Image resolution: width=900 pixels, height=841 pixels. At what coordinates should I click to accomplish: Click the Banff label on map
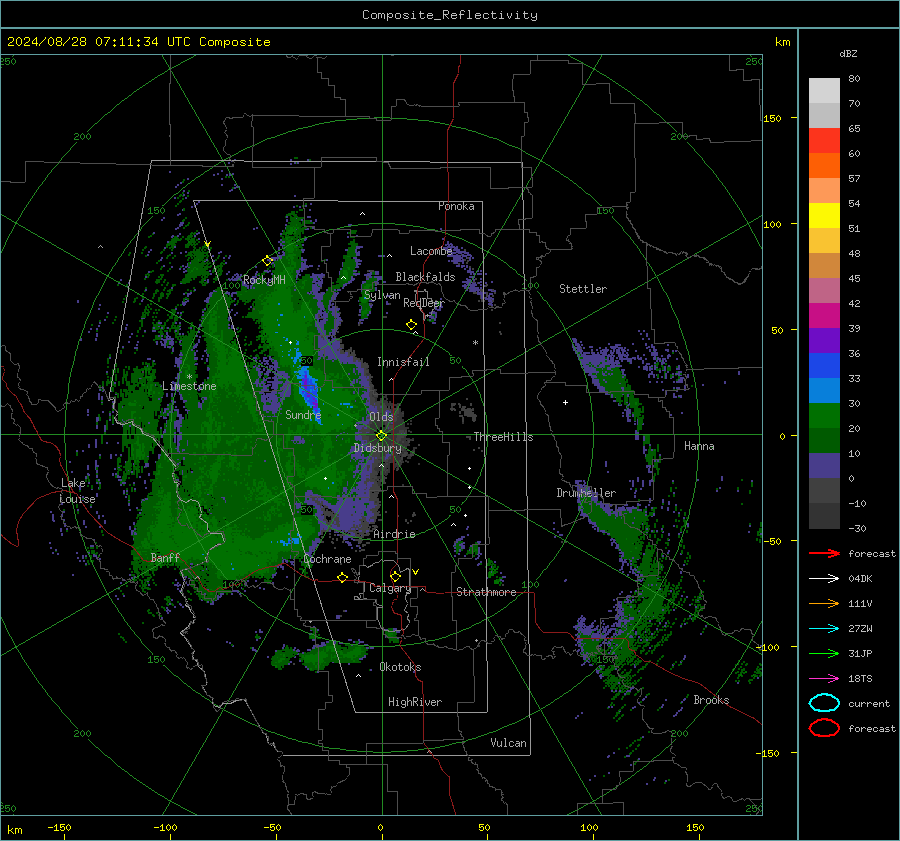[165, 557]
